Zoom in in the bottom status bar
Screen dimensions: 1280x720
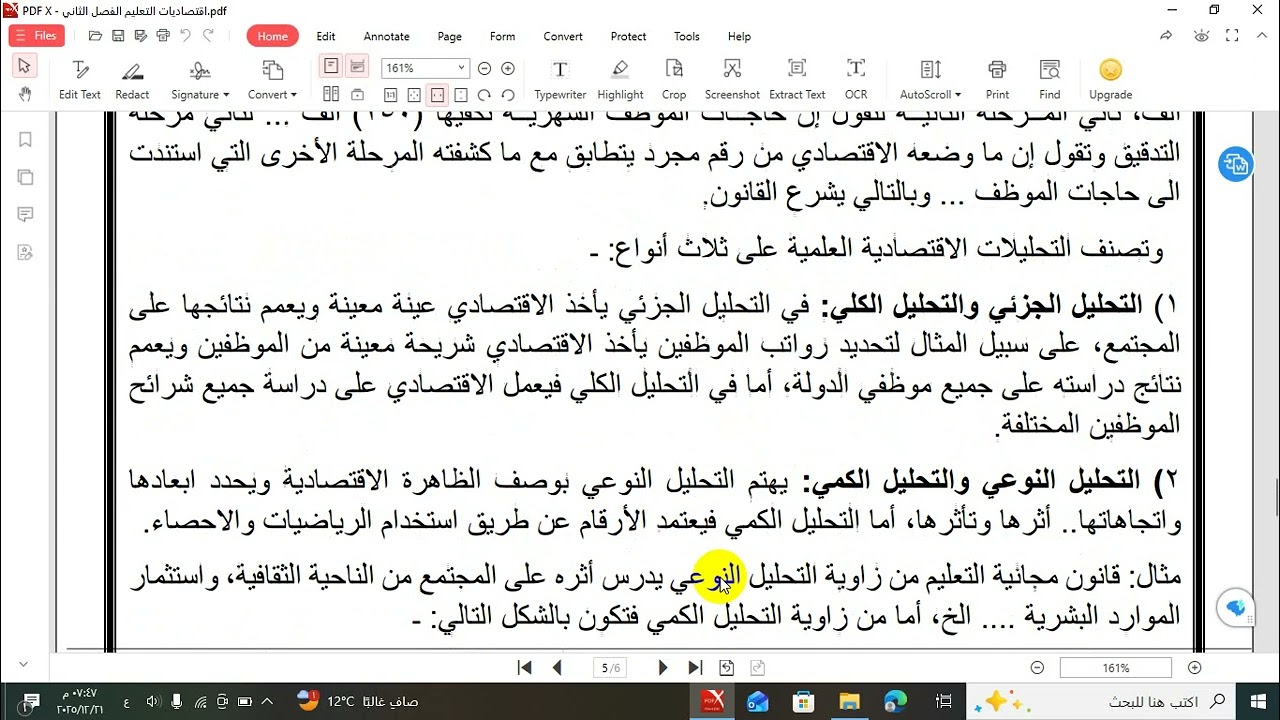1194,667
